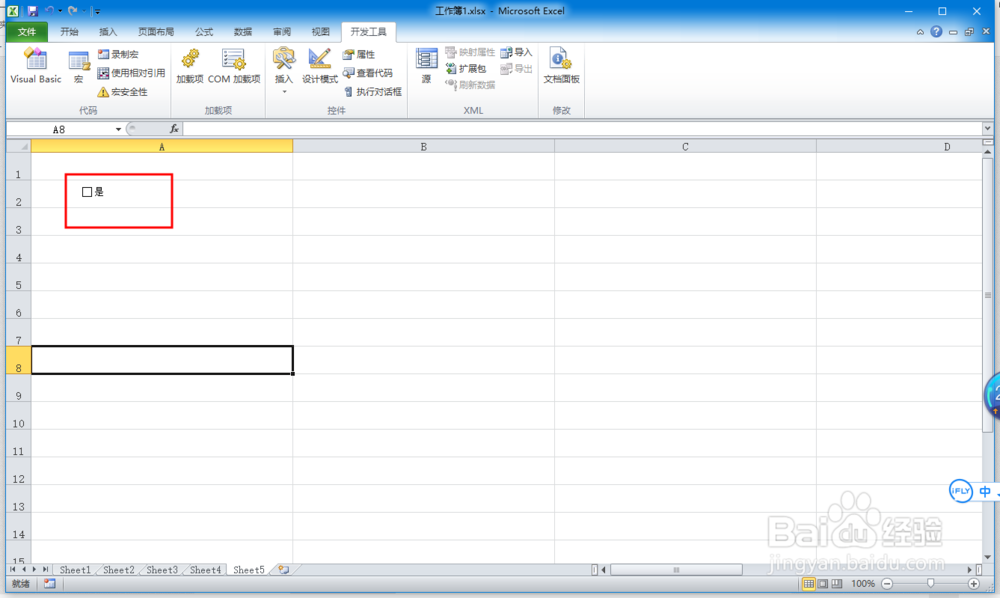This screenshot has width=1000, height=598.
Task: Insert a new worksheet tab
Action: pyautogui.click(x=284, y=570)
